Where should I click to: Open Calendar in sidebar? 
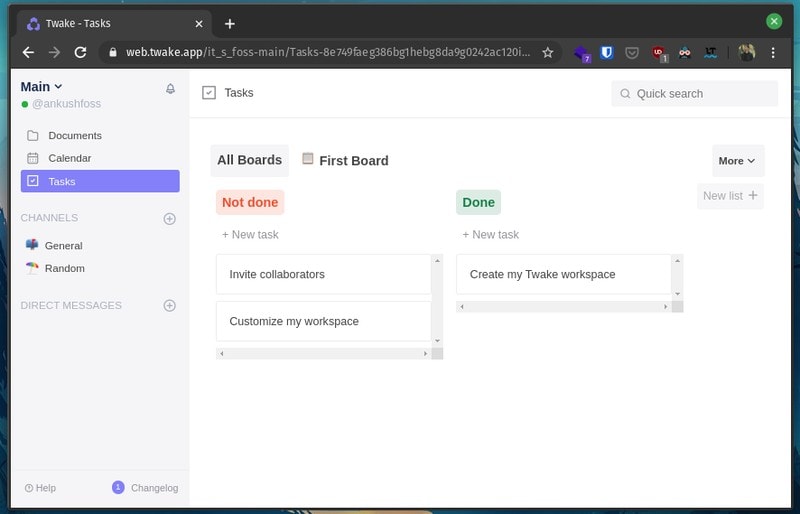pos(100,158)
